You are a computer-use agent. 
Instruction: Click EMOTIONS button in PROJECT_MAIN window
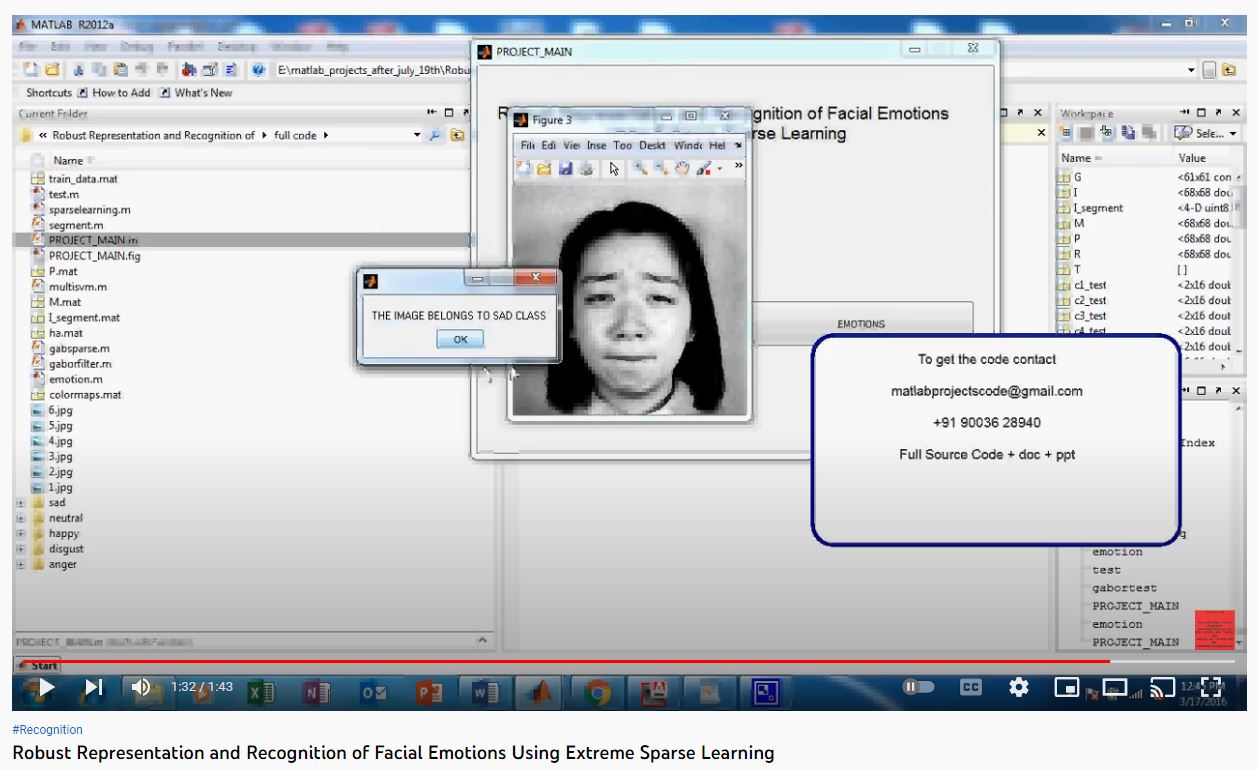click(x=861, y=323)
